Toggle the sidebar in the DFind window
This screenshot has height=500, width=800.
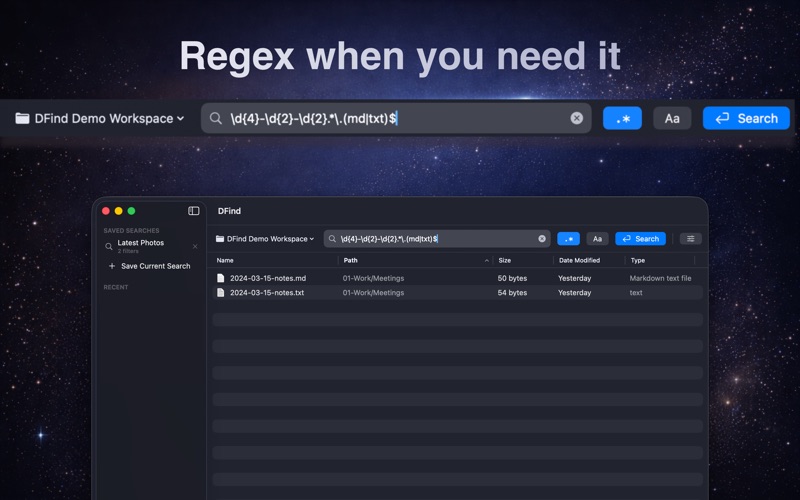click(193, 211)
